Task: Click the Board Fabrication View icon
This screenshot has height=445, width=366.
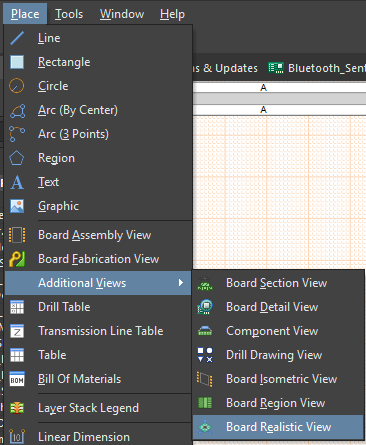Action: pyautogui.click(x=17, y=259)
